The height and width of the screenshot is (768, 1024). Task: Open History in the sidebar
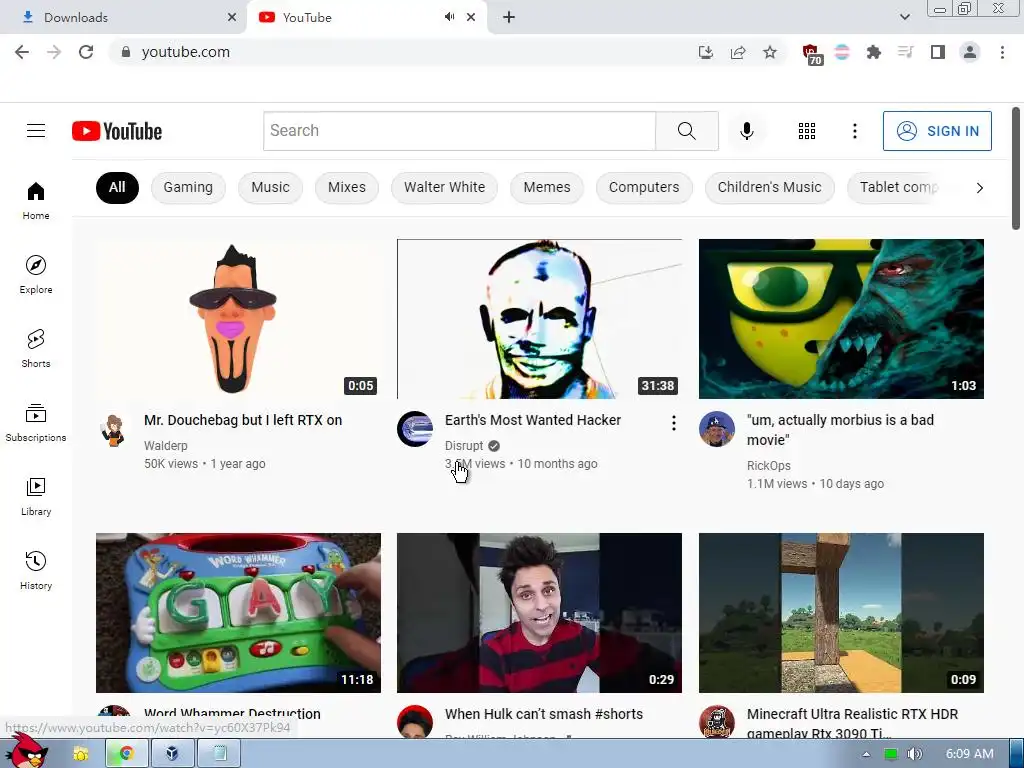point(36,570)
